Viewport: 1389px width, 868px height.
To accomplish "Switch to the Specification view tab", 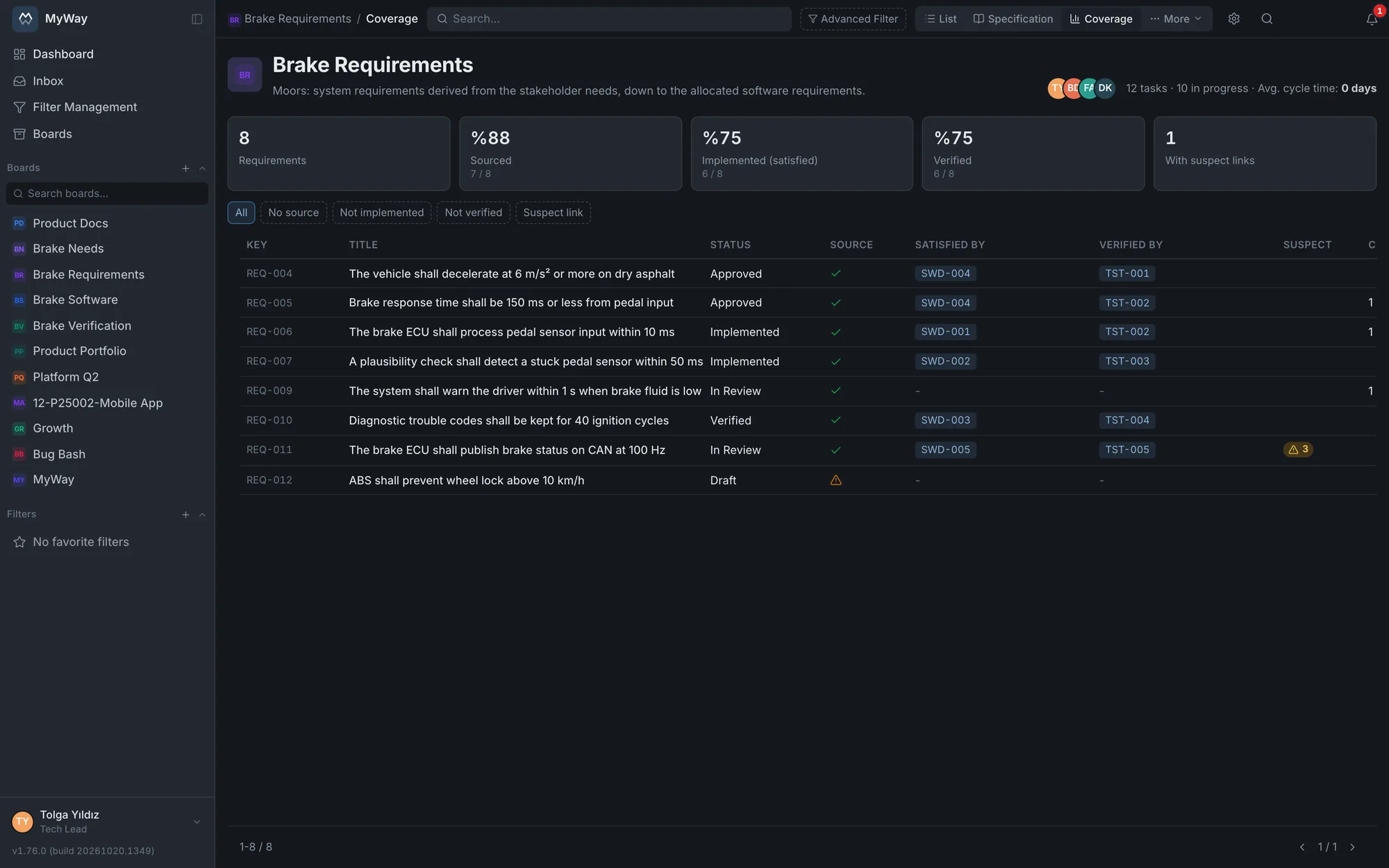I will pos(1013,19).
